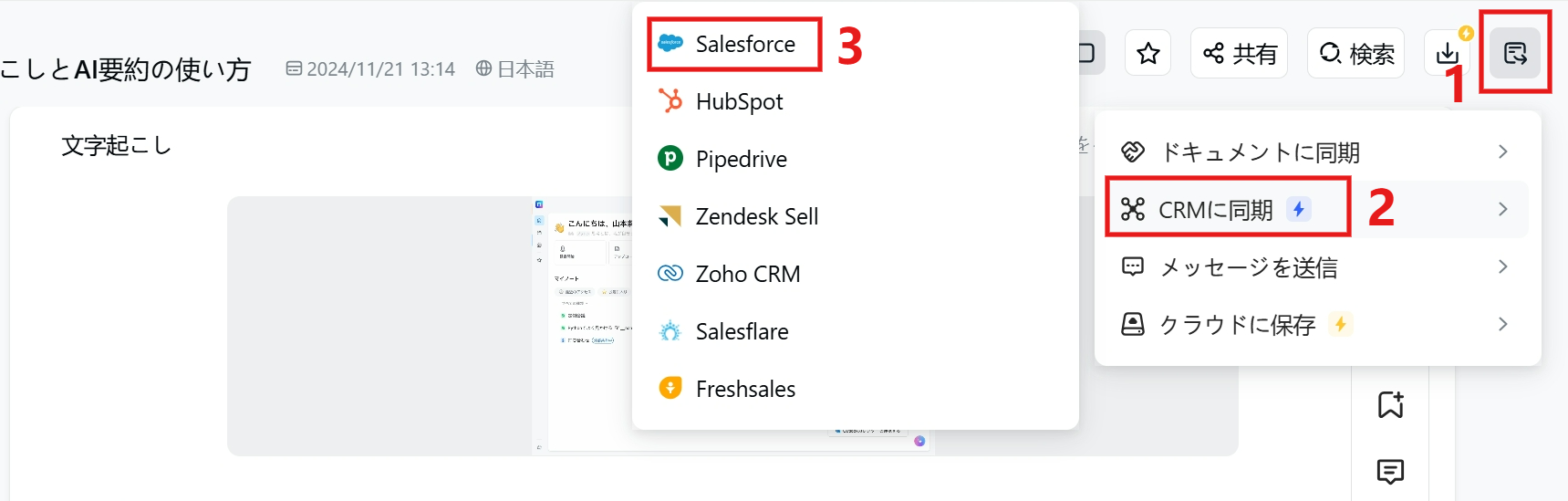This screenshot has width=1568, height=501.
Task: Click the CRM nodes icon beside CRMに同期
Action: pos(1133,209)
